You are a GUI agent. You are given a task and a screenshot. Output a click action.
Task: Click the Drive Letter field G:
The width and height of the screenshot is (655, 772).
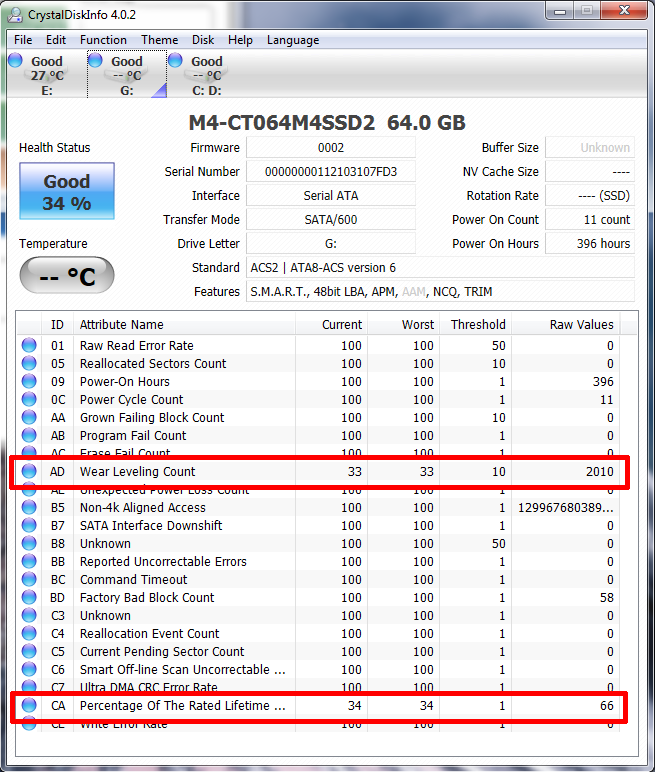click(x=330, y=244)
